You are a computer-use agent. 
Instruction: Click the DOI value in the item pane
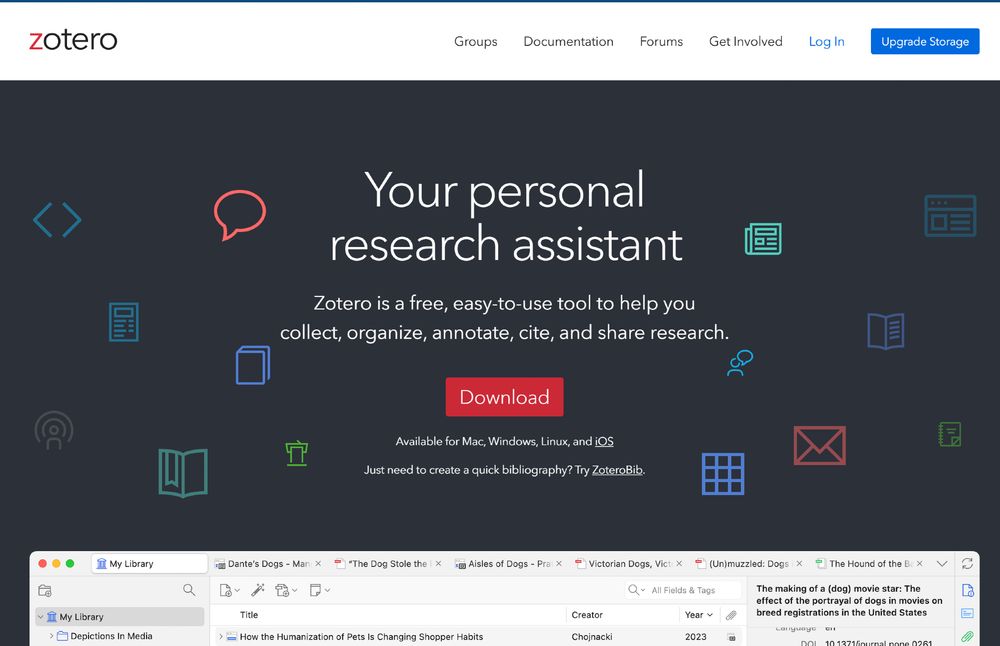pos(879,643)
